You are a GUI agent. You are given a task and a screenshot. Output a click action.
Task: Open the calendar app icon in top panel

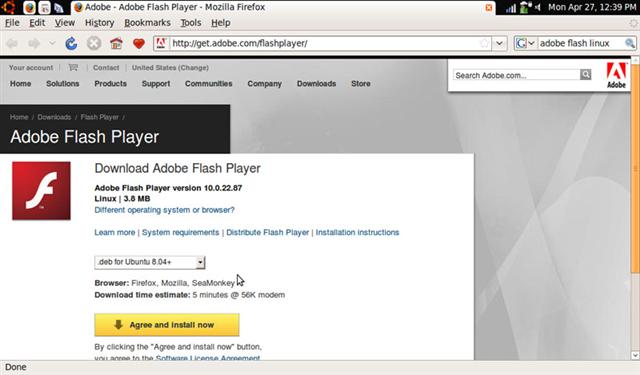[x=44, y=7]
